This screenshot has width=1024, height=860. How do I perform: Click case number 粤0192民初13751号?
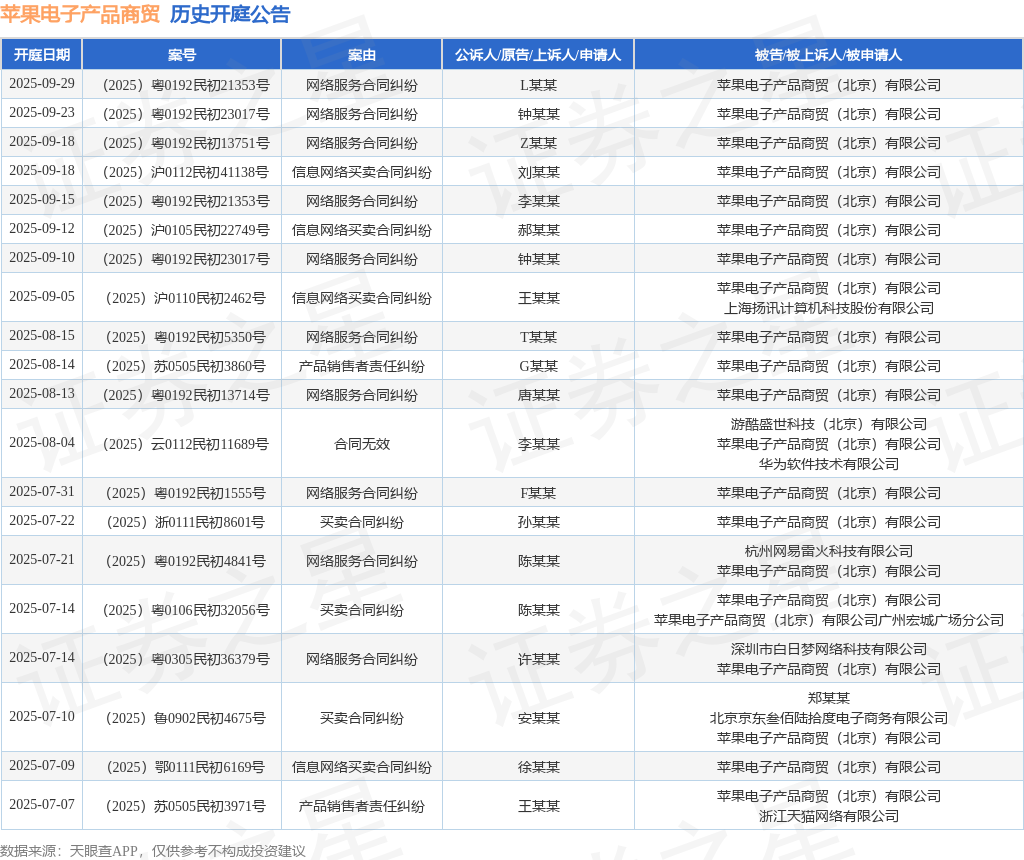(x=210, y=143)
